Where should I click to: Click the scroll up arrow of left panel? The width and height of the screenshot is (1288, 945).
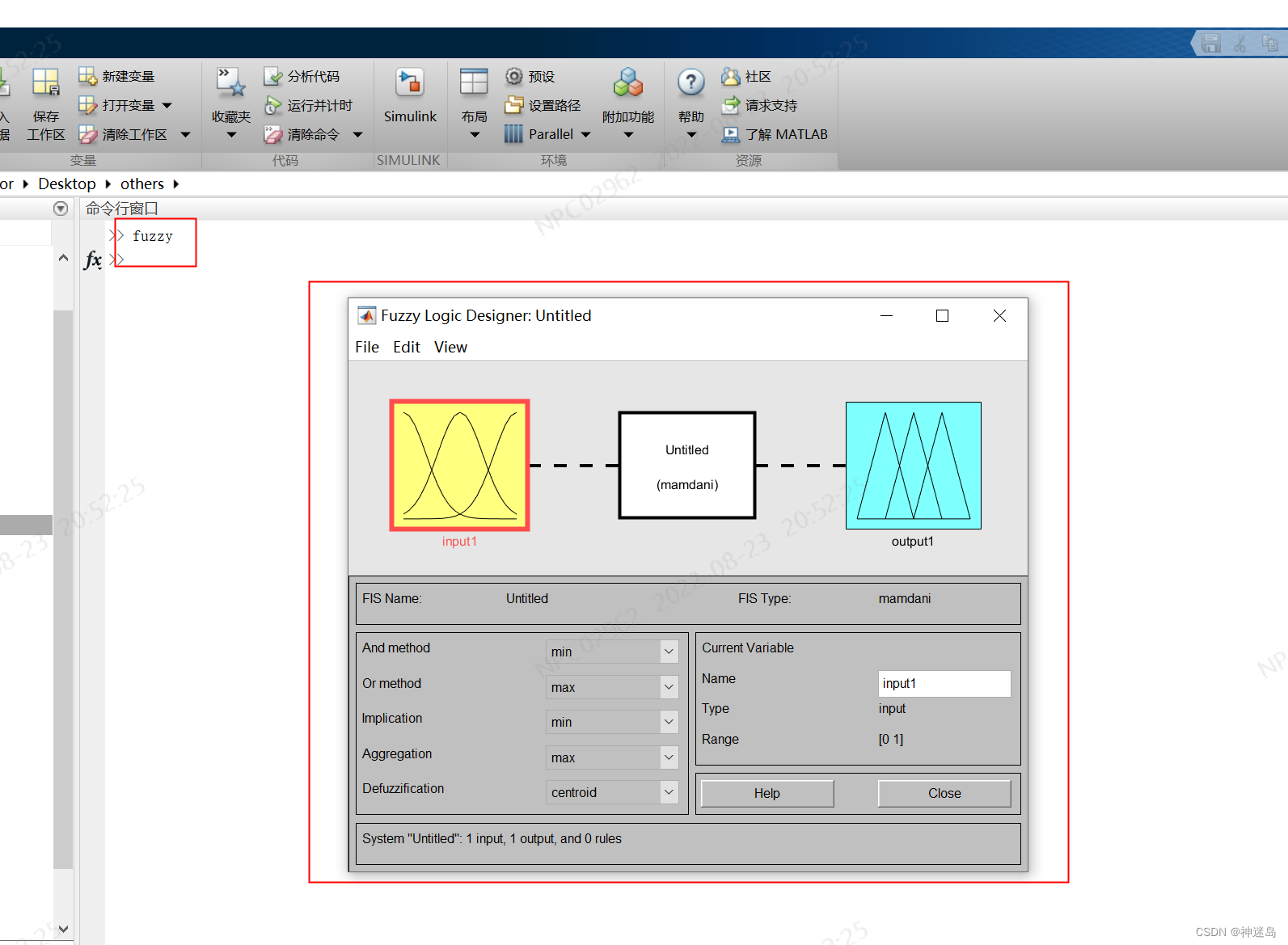63,258
